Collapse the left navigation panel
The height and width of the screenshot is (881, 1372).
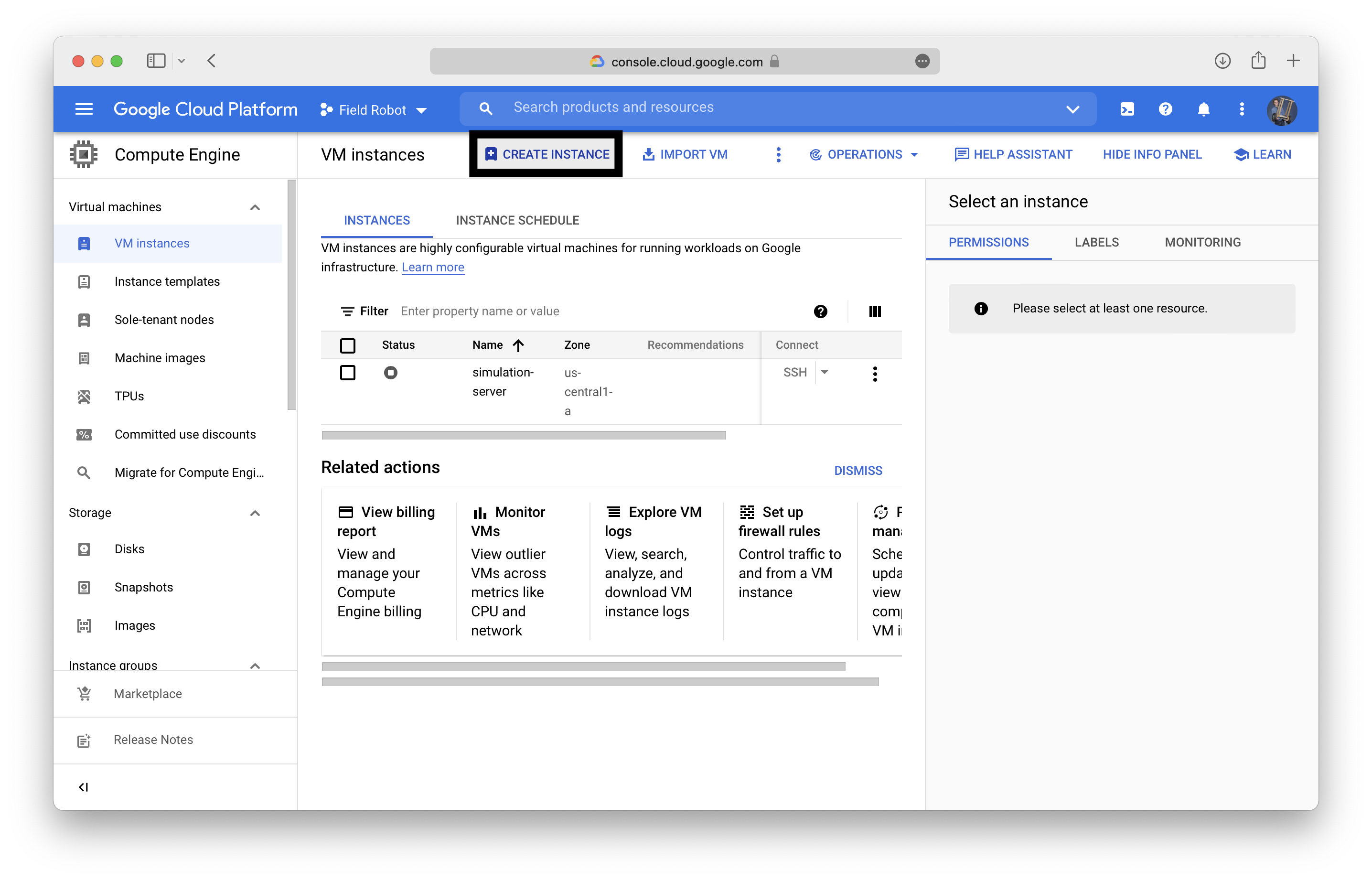click(x=84, y=786)
